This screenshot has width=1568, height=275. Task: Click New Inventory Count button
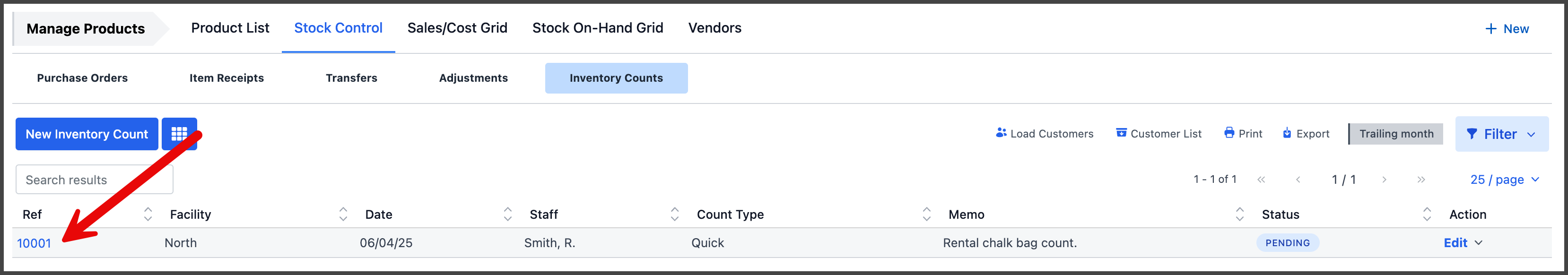click(87, 134)
